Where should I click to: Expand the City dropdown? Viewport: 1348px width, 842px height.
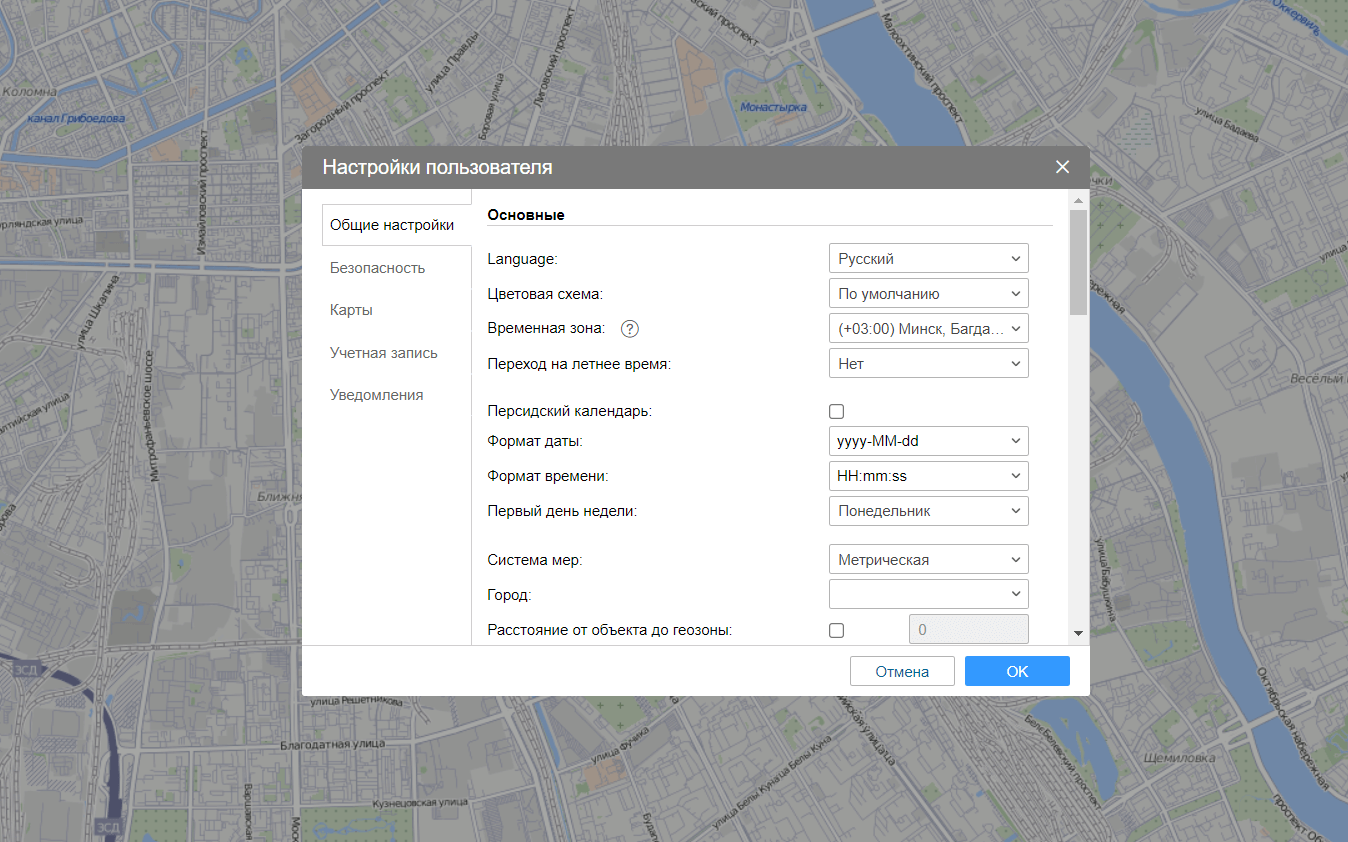coord(928,595)
